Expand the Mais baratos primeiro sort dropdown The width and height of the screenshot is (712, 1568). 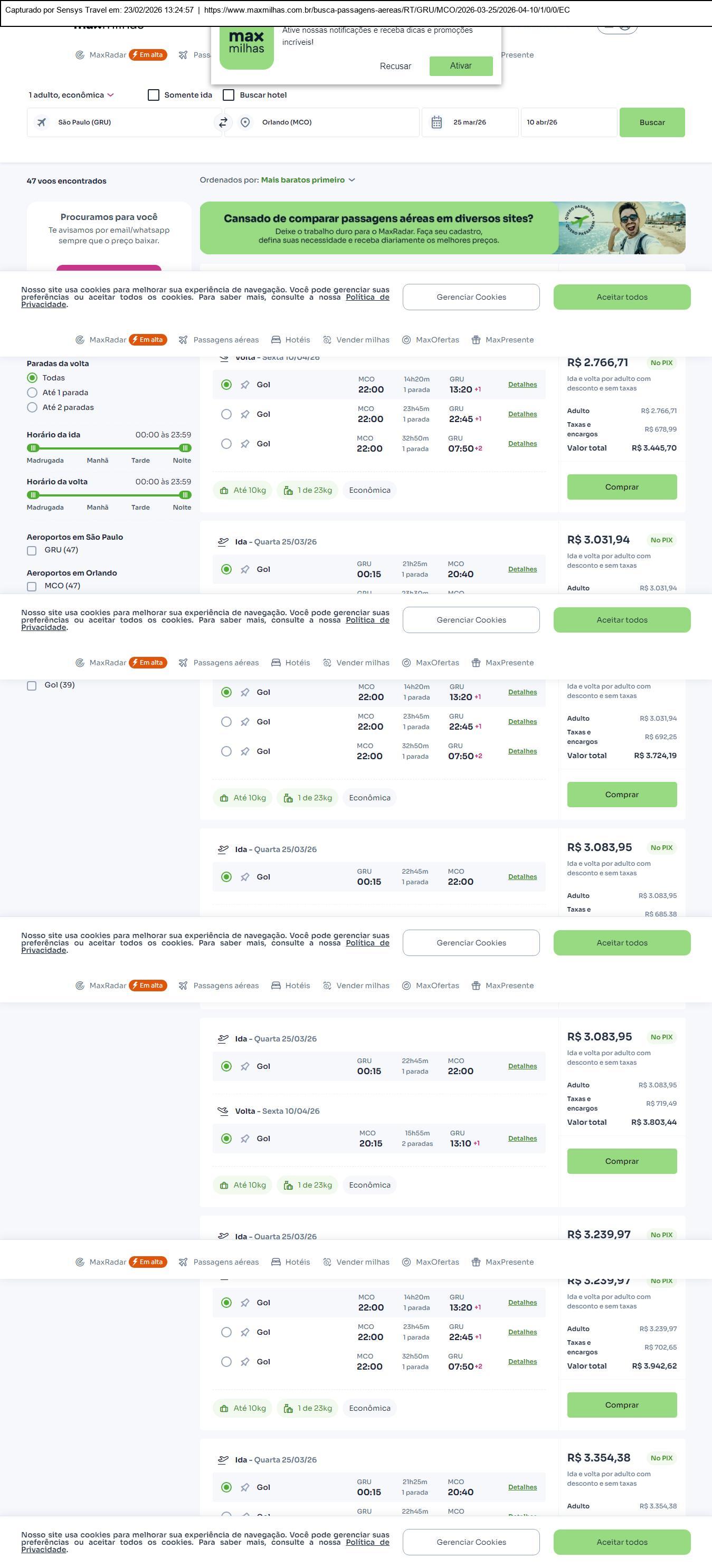point(308,180)
